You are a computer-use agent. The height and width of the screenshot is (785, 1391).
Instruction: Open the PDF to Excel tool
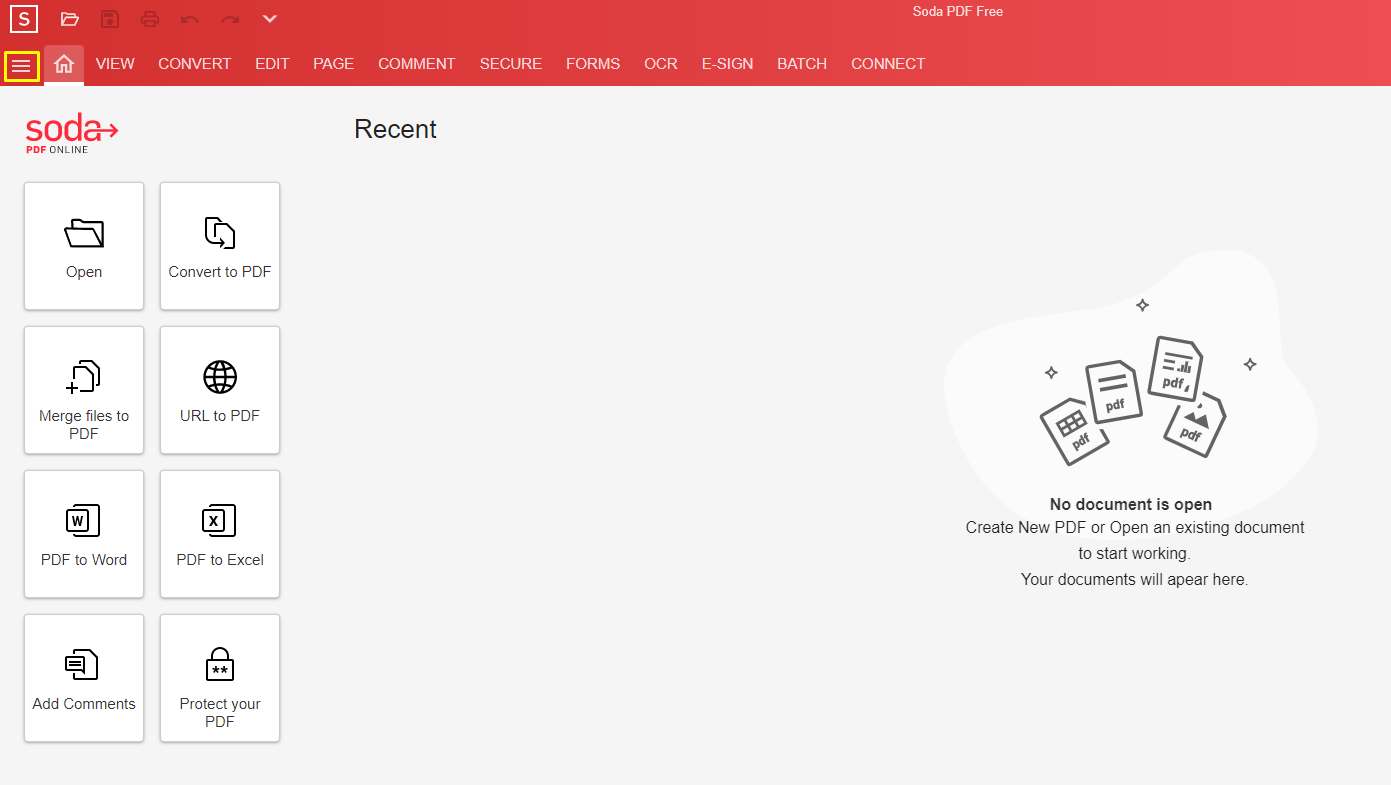(x=219, y=534)
